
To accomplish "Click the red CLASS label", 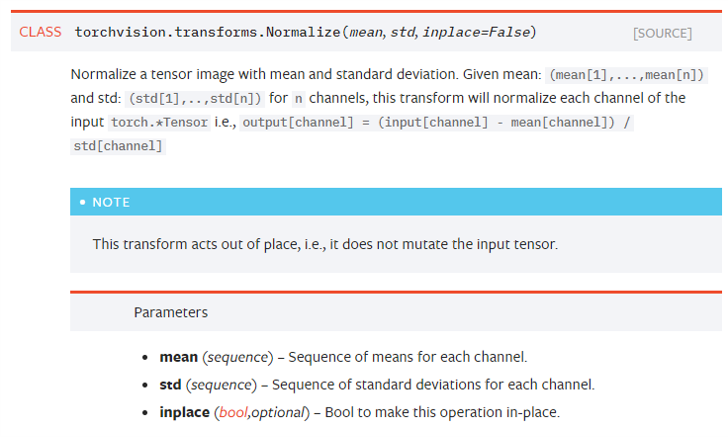I will coord(40,32).
